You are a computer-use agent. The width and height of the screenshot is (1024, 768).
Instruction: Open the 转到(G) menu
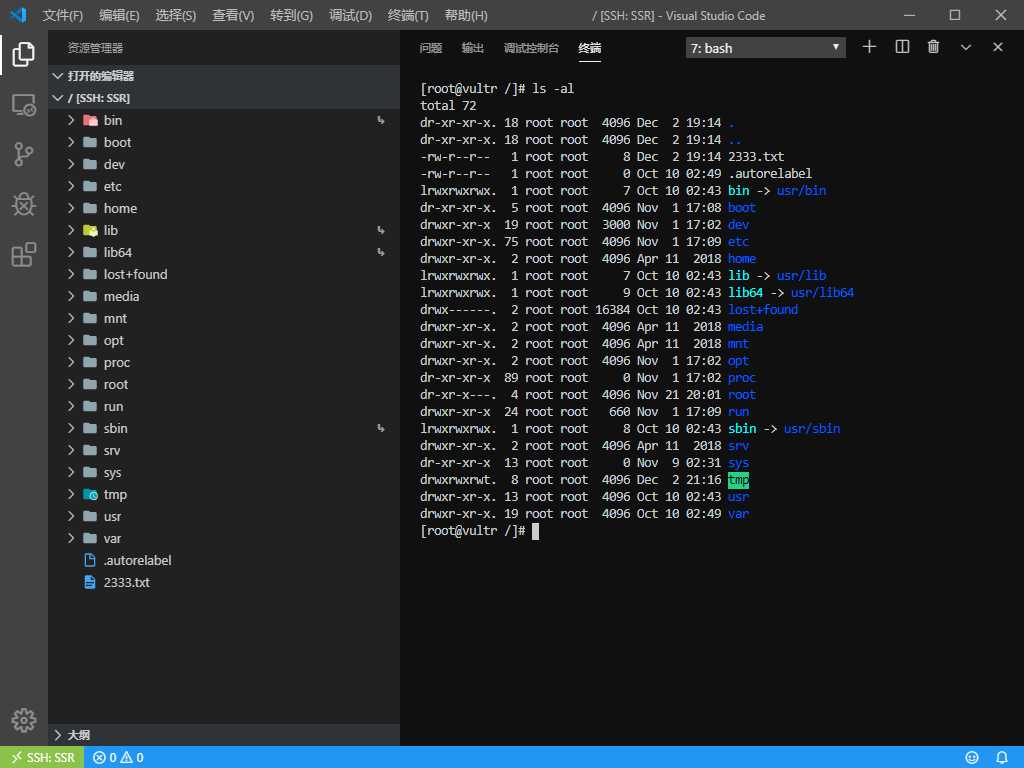291,15
